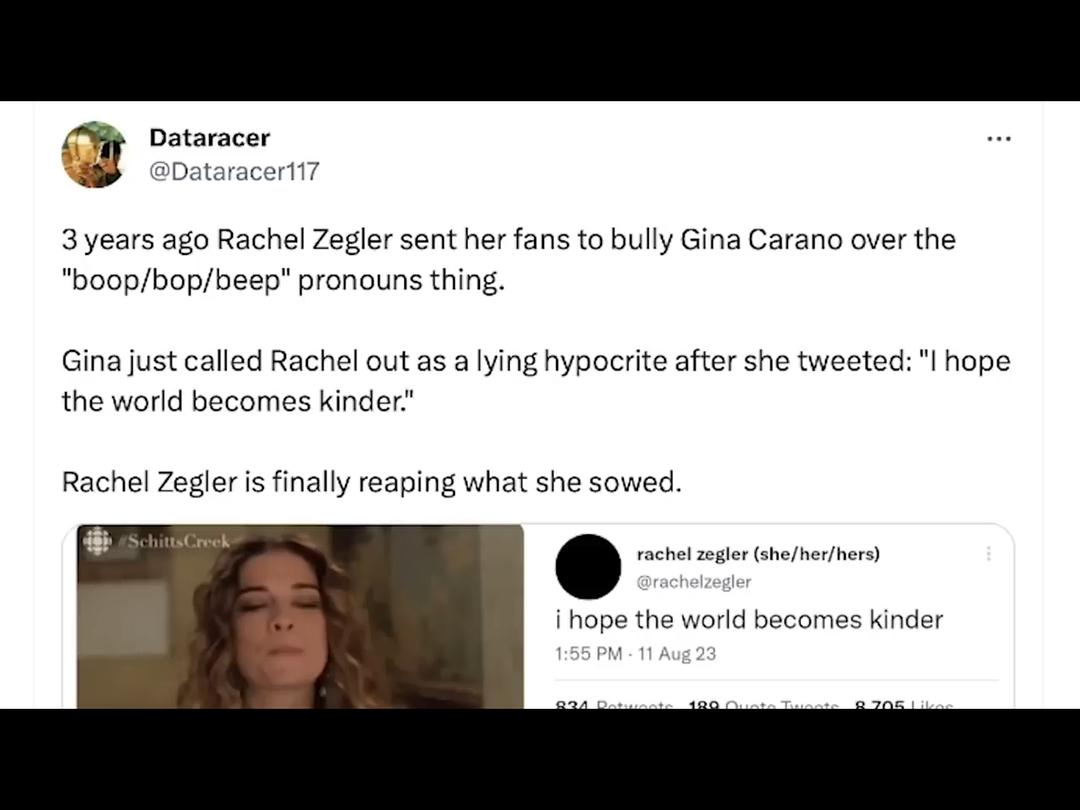Open the @Dataracer117 handle link
Screen dimensions: 1080x810
coord(234,171)
